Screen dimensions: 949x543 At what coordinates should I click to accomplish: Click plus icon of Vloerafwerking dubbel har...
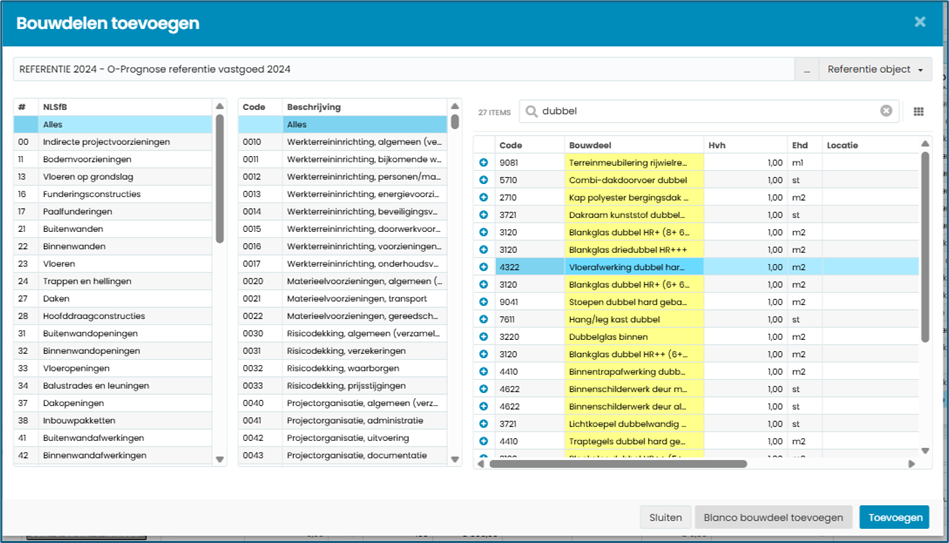[483, 267]
